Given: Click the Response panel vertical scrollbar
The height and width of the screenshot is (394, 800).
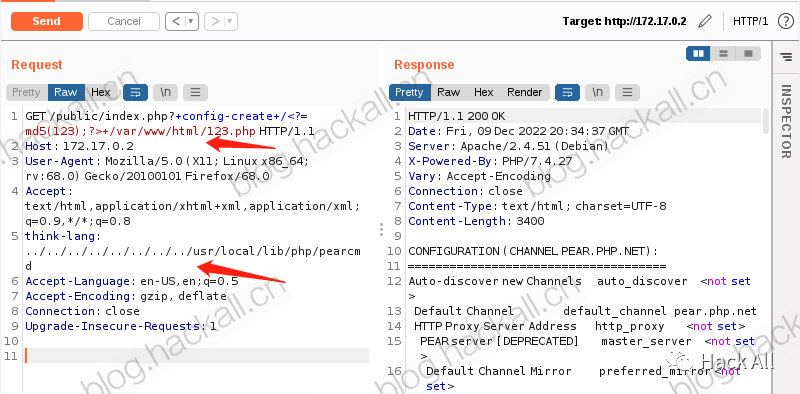Looking at the screenshot, I should coord(765,121).
